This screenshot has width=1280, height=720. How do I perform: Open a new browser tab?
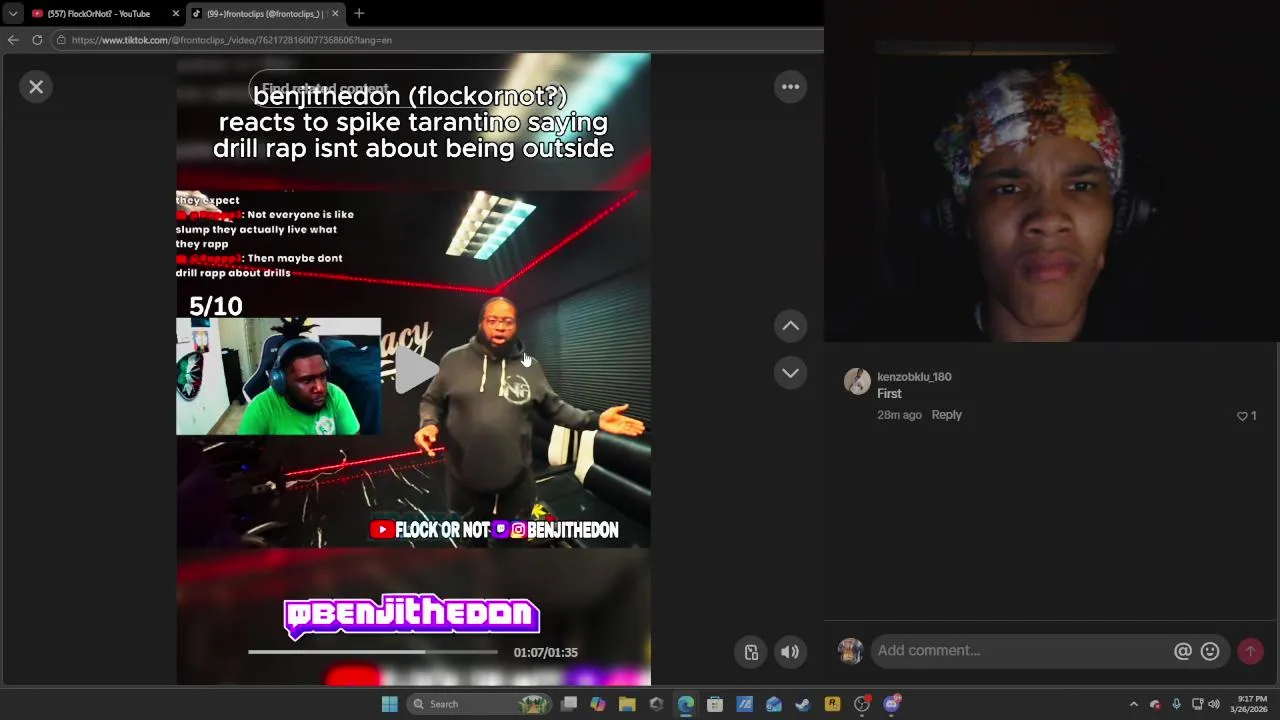click(x=359, y=13)
